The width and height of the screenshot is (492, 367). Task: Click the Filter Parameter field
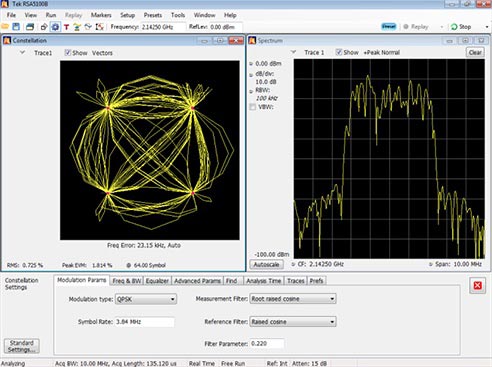click(267, 344)
